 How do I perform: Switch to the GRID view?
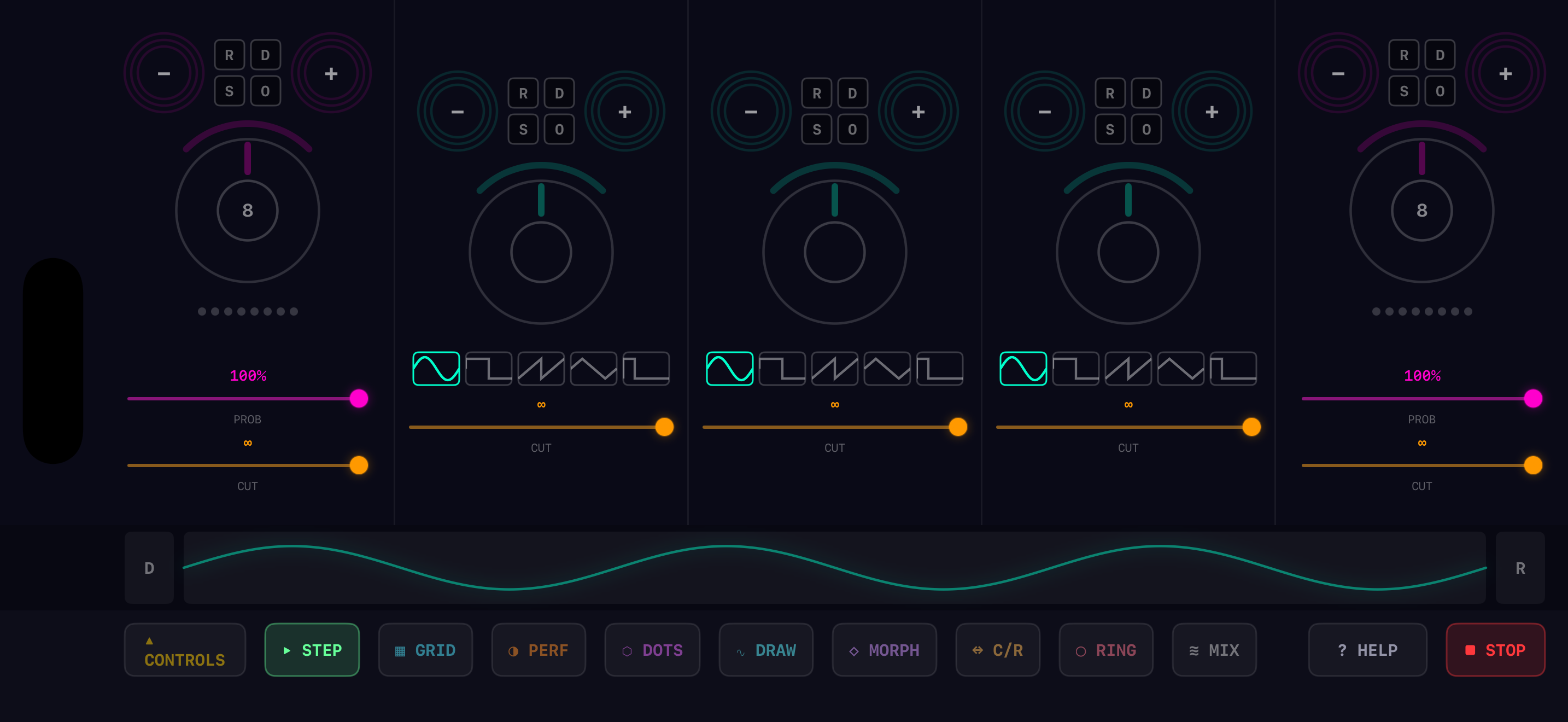425,650
